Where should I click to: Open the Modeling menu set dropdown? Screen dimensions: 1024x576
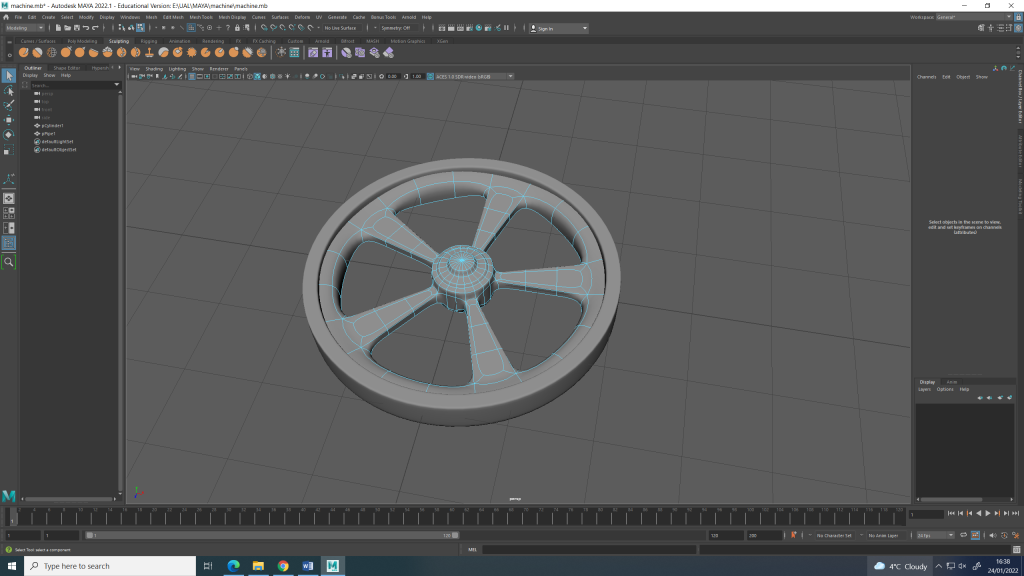[24, 28]
